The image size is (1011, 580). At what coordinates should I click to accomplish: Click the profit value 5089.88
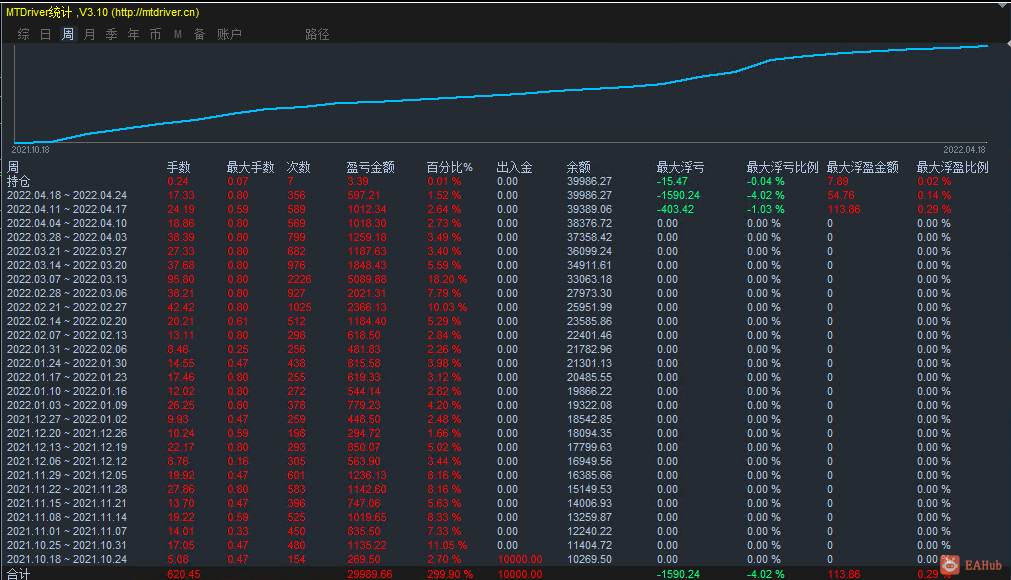pos(367,280)
